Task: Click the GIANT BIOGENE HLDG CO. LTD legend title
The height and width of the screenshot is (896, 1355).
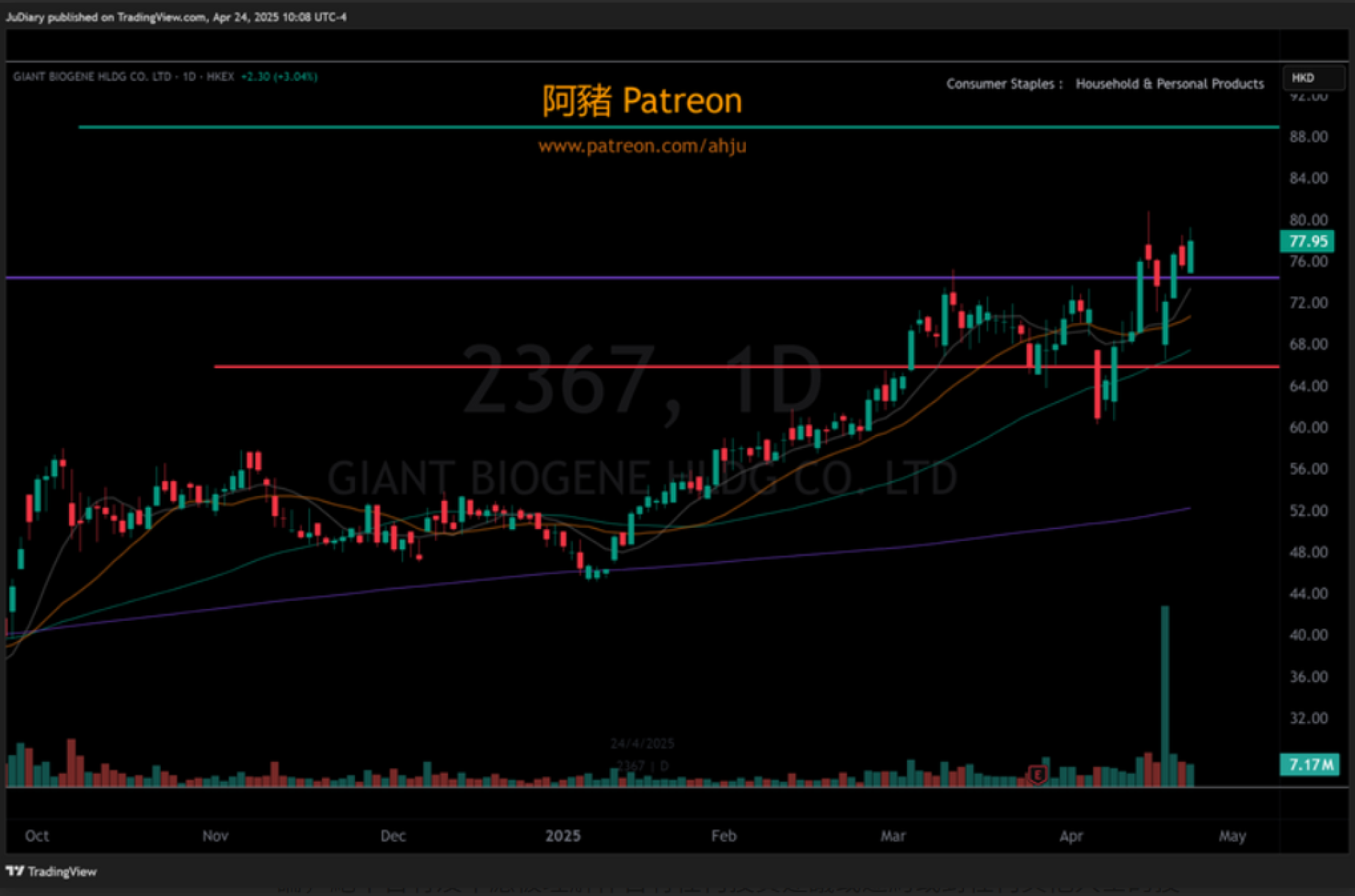Action: tap(92, 77)
